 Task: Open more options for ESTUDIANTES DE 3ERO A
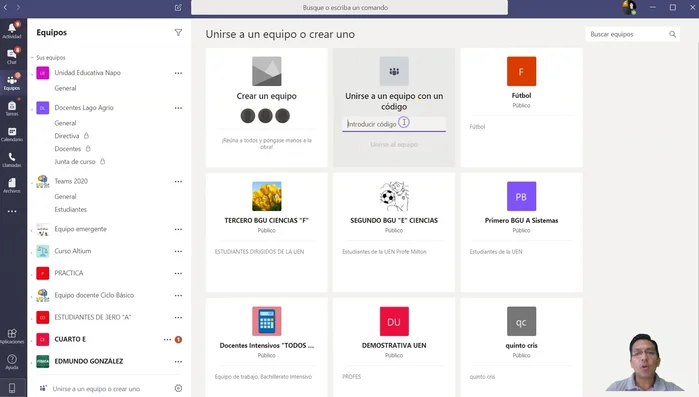point(178,317)
